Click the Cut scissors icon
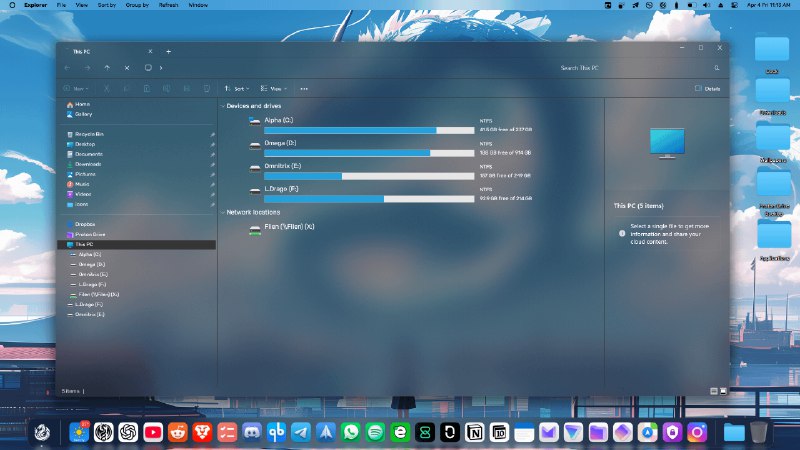800x450 pixels. [x=107, y=89]
